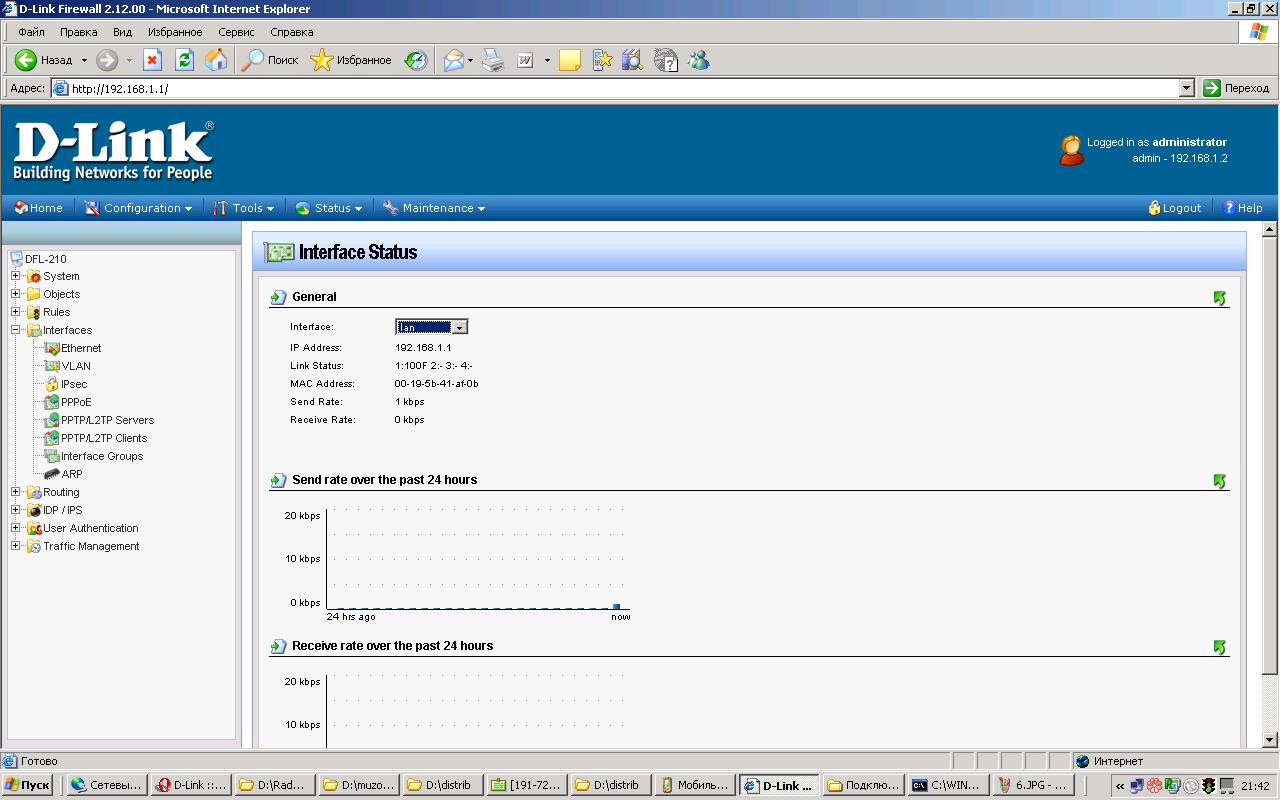1280x800 pixels.
Task: Click the Mail envelope toolbar icon
Action: pos(454,60)
